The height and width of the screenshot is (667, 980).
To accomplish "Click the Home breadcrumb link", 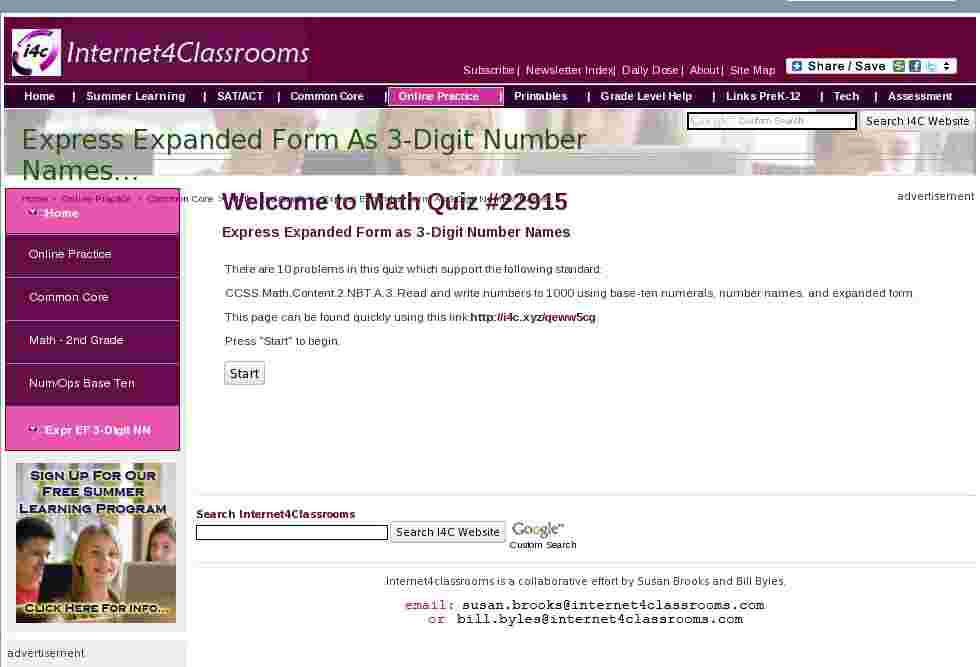I will (34, 199).
